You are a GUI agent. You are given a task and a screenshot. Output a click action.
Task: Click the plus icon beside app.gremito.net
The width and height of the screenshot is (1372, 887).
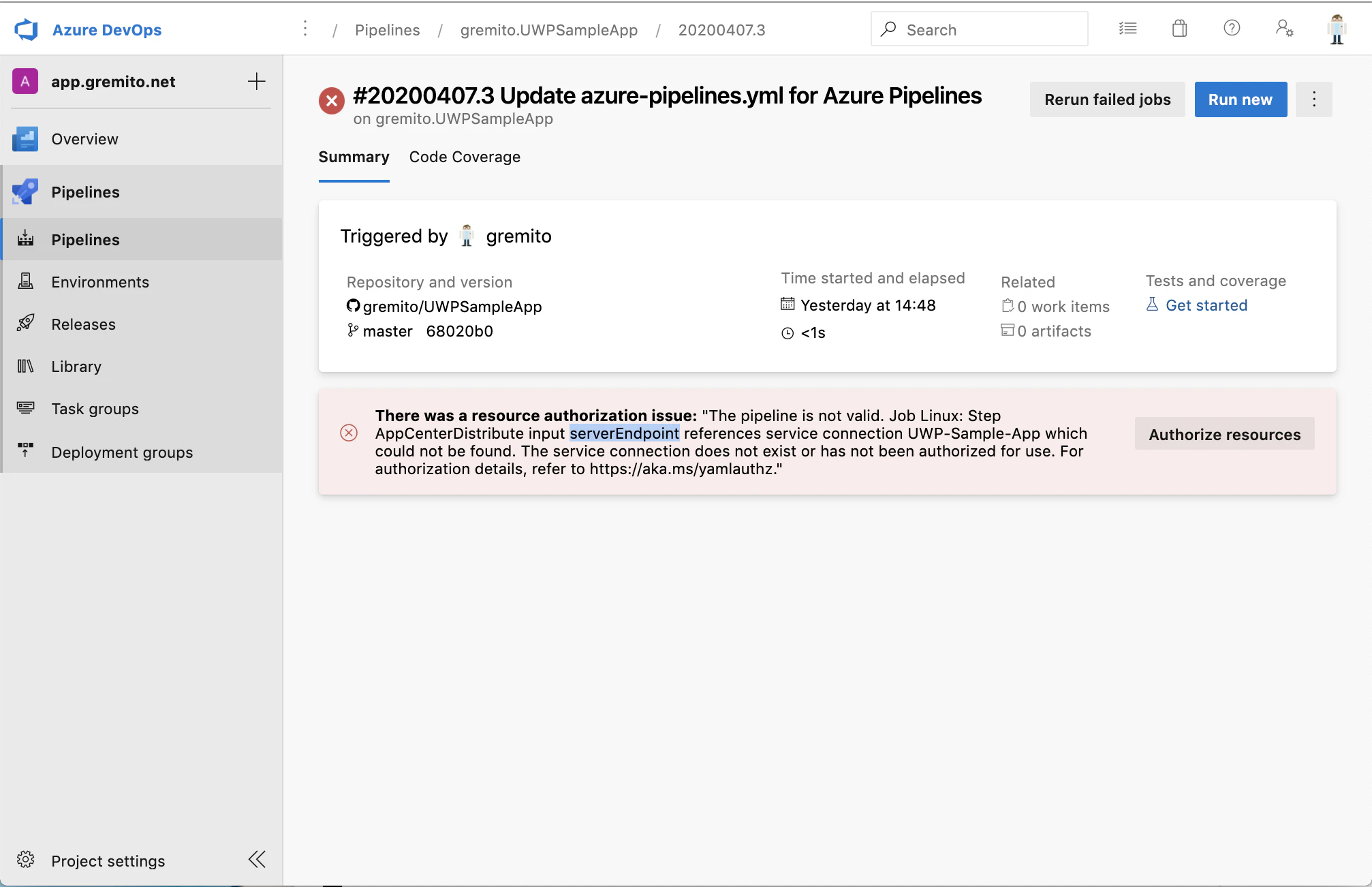[x=257, y=82]
